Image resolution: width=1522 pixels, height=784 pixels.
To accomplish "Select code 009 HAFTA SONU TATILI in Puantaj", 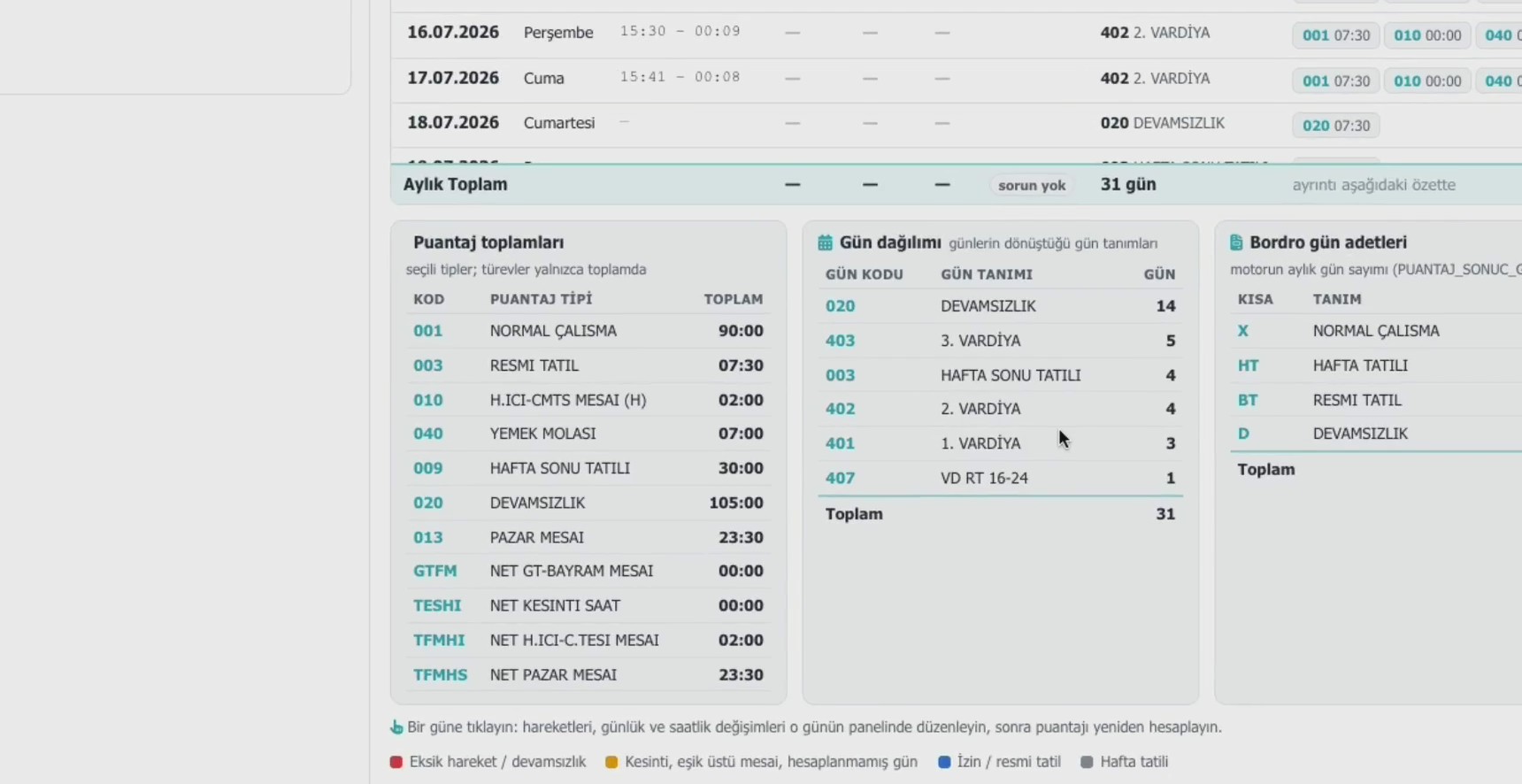I will [x=588, y=468].
